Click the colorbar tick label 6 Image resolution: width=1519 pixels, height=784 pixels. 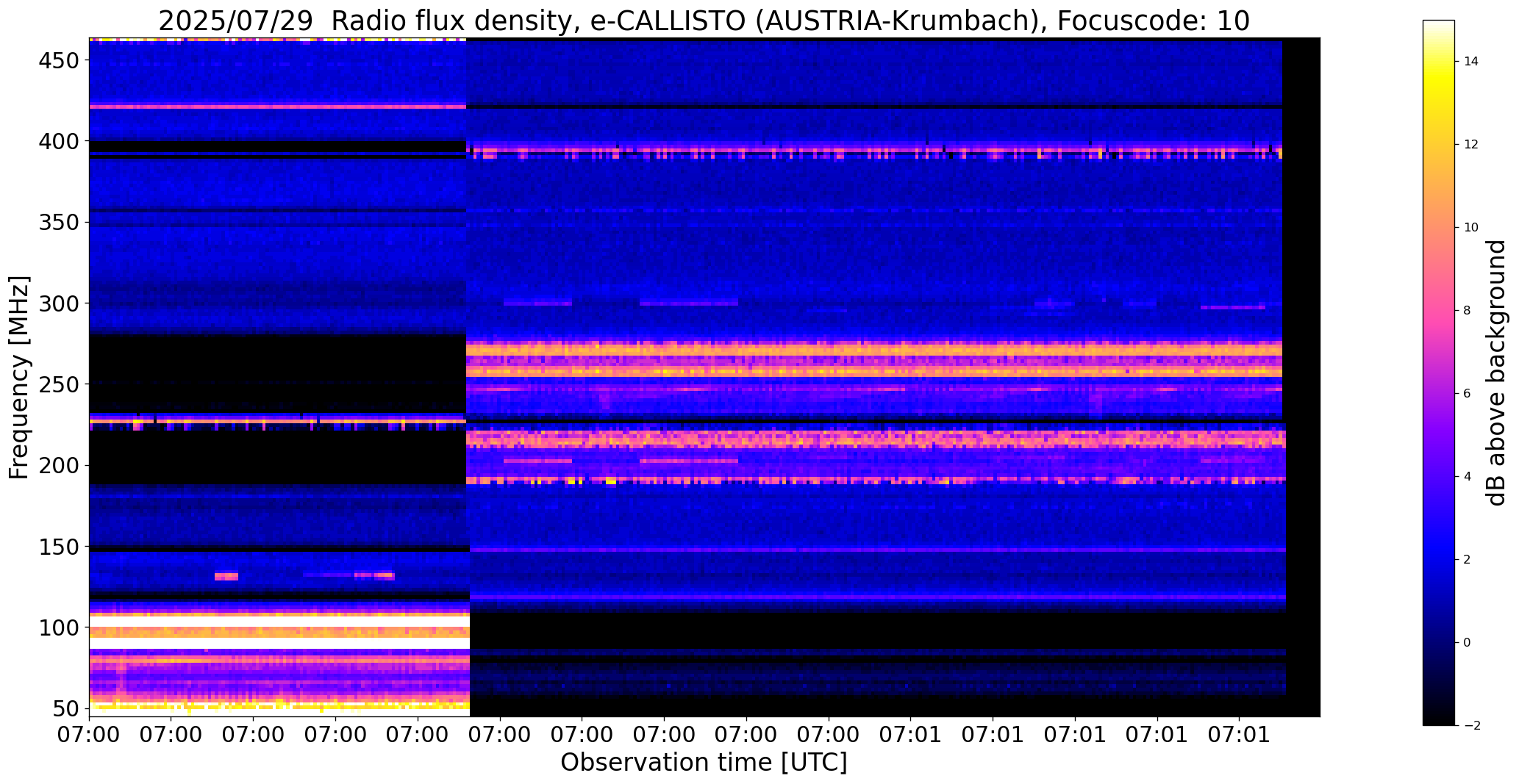tap(1468, 394)
